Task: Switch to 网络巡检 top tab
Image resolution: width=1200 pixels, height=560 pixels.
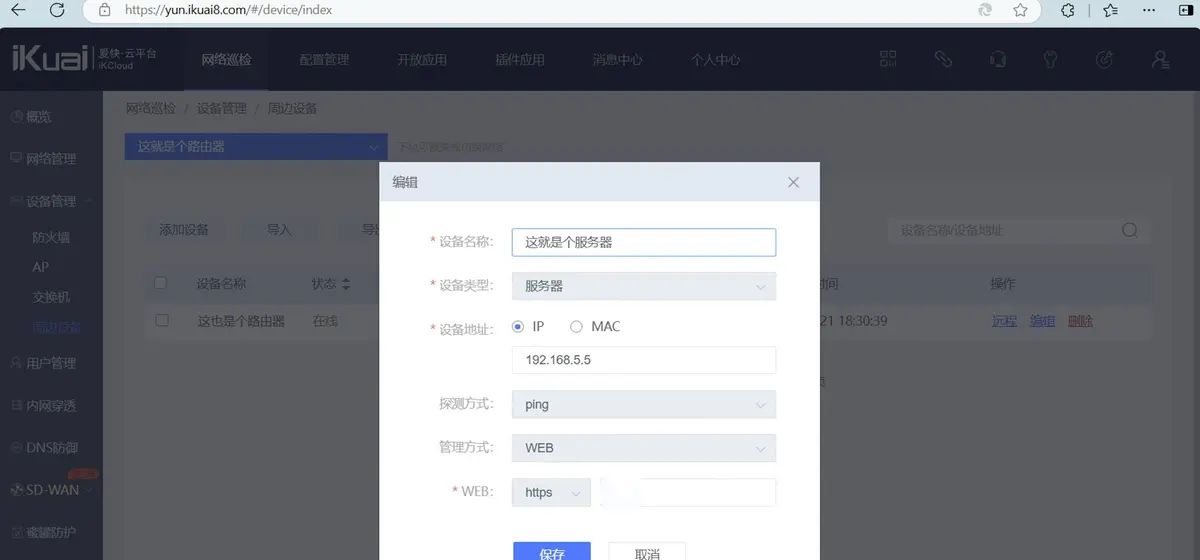Action: pos(226,59)
